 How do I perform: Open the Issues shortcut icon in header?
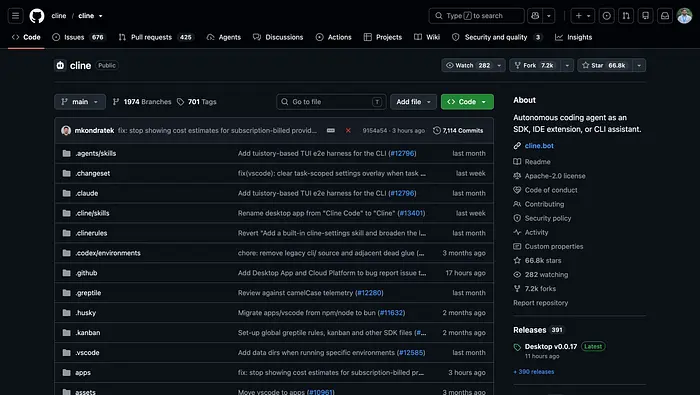tap(606, 16)
